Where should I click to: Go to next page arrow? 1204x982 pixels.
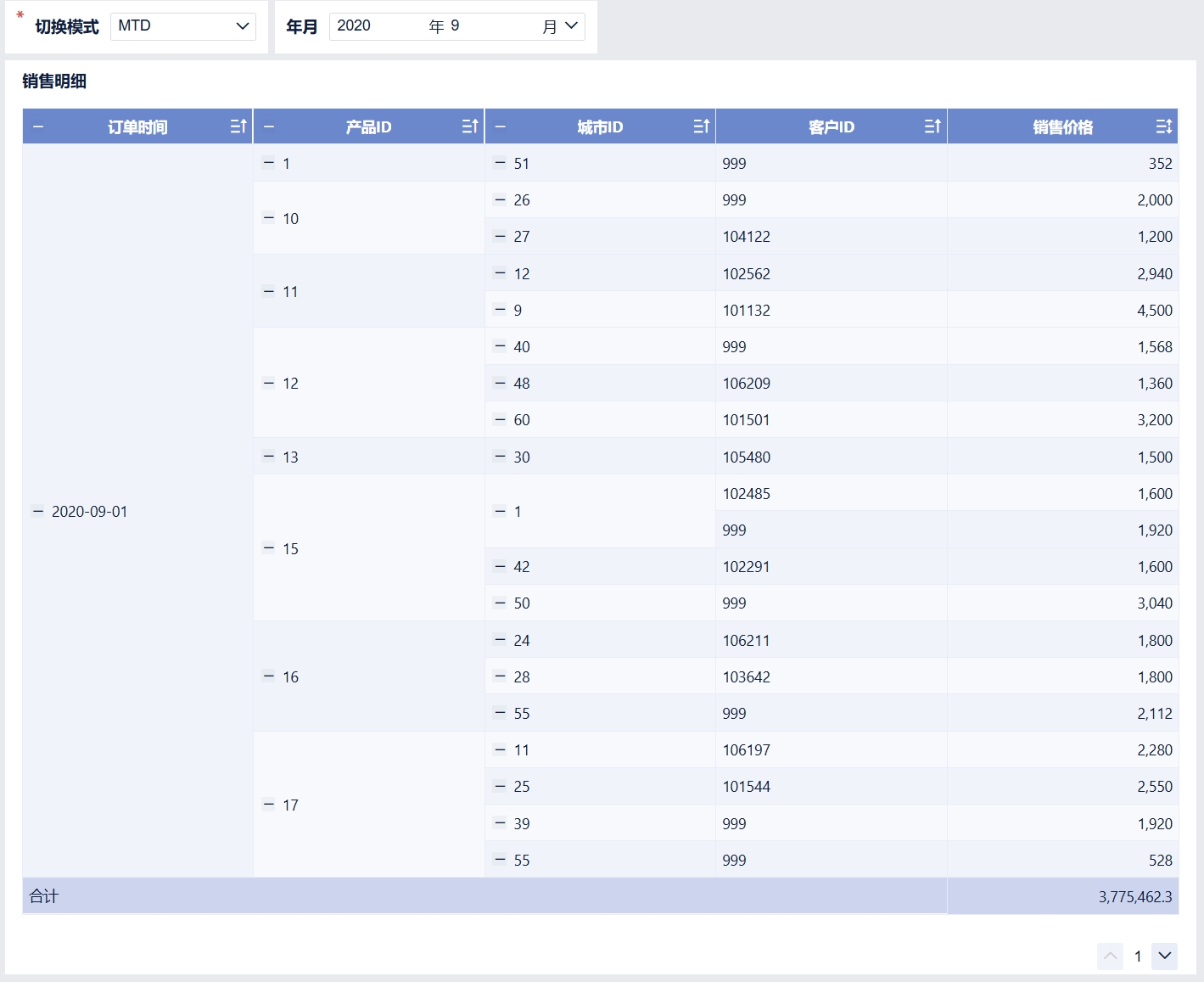tap(1165, 957)
